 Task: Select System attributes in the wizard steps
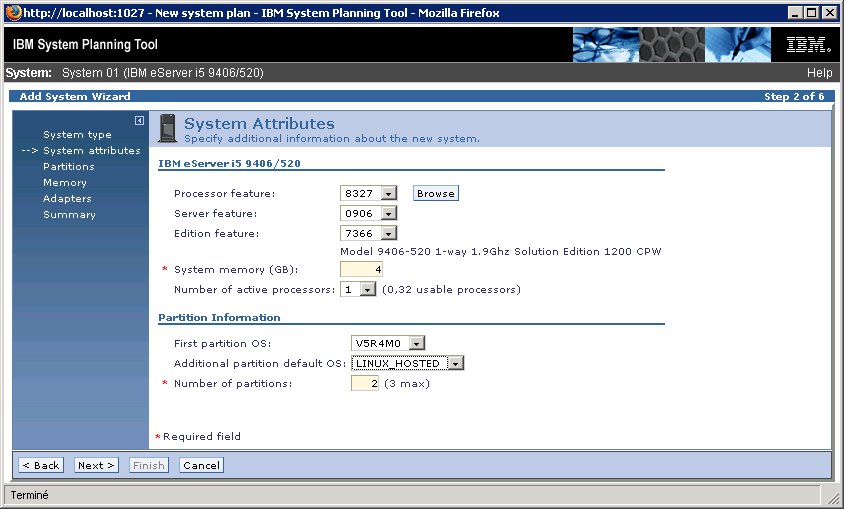point(92,151)
